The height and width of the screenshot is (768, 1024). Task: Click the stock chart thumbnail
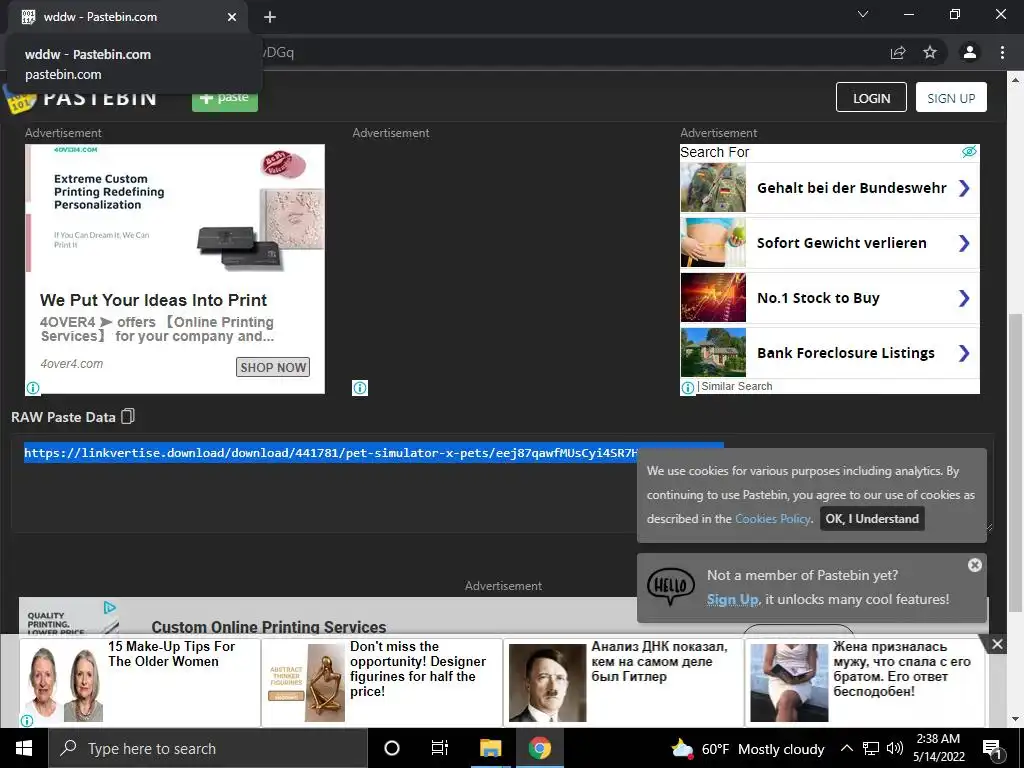tap(713, 298)
